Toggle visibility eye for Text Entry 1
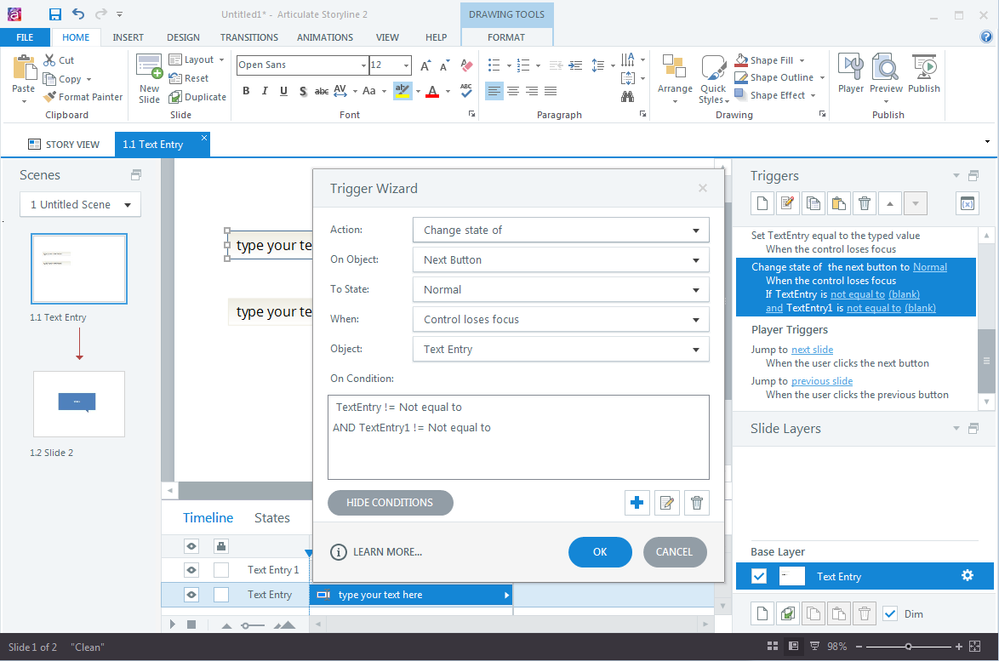The height and width of the screenshot is (661, 999). pos(191,570)
